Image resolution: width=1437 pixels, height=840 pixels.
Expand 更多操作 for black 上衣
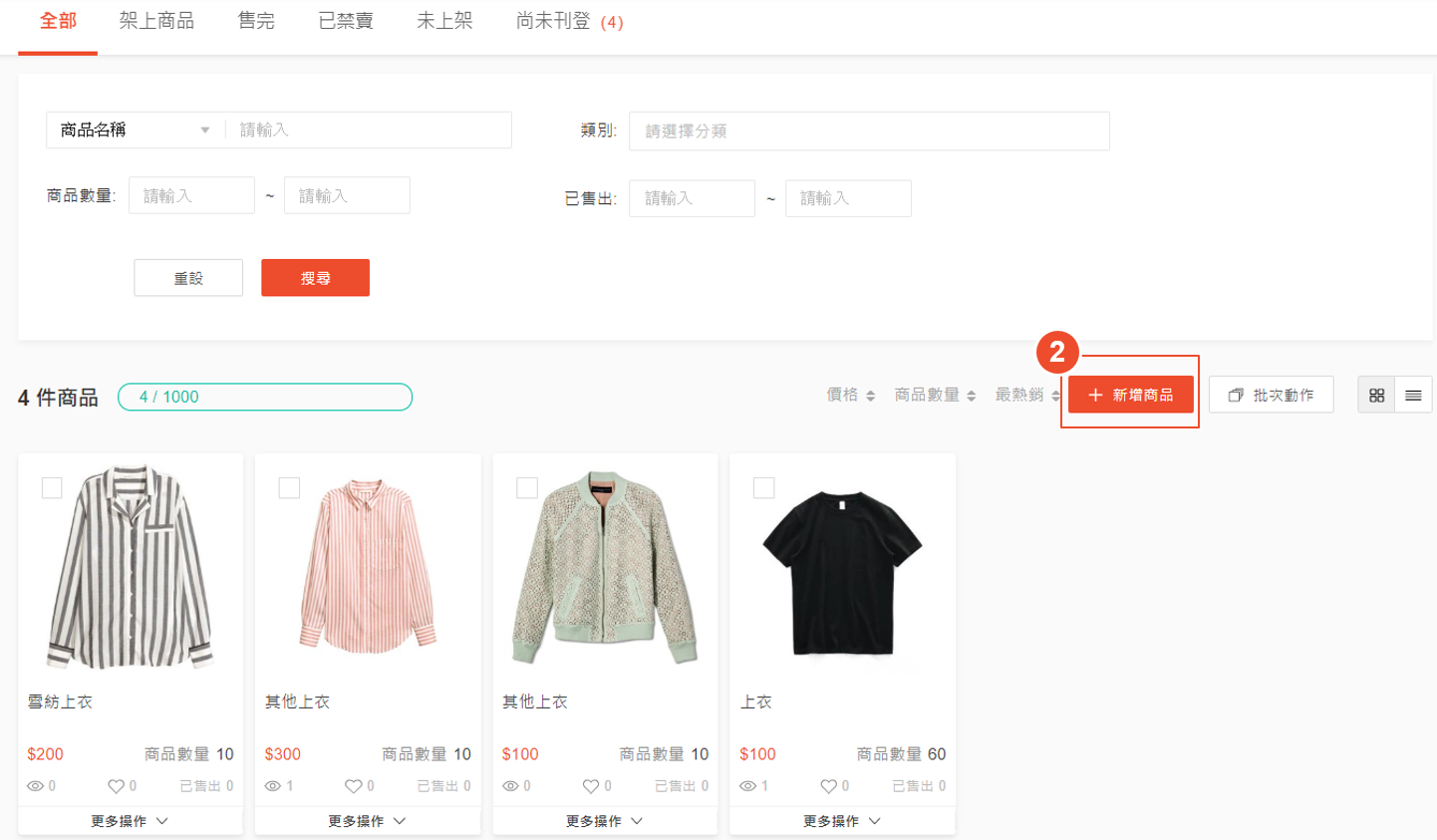(842, 821)
